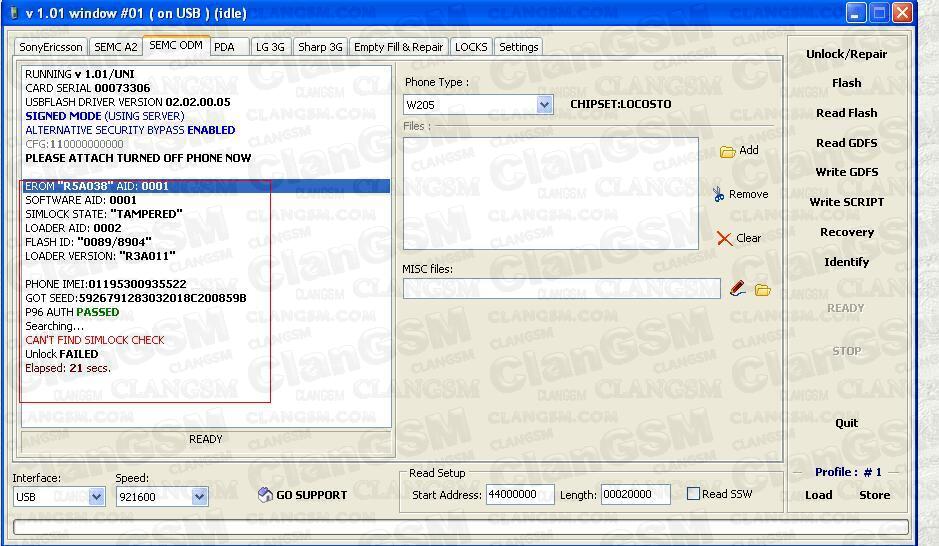
Task: Click the Flash button
Action: (846, 83)
